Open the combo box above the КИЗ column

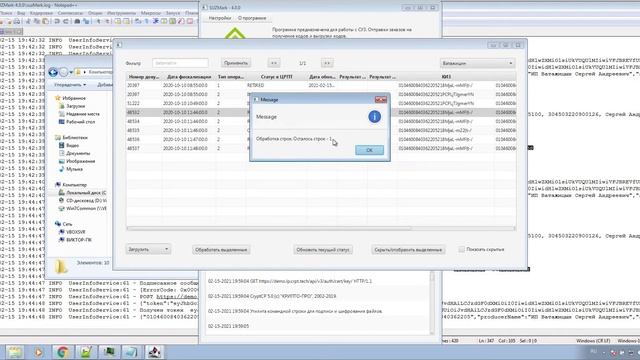click(477, 63)
